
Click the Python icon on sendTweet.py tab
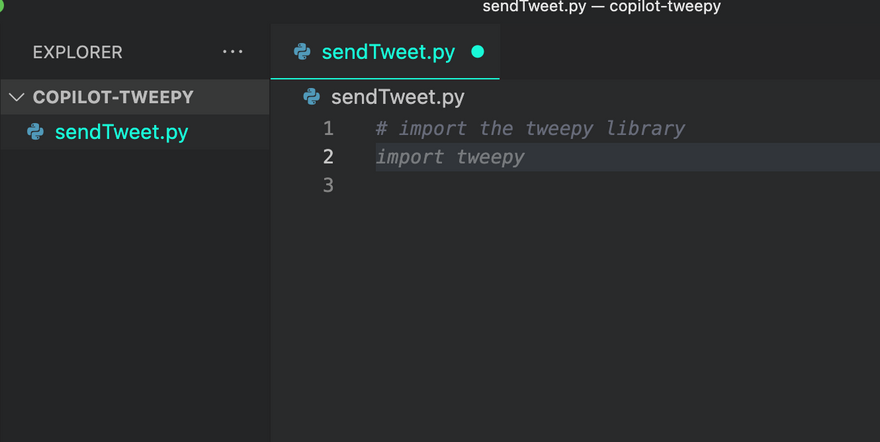coord(302,52)
